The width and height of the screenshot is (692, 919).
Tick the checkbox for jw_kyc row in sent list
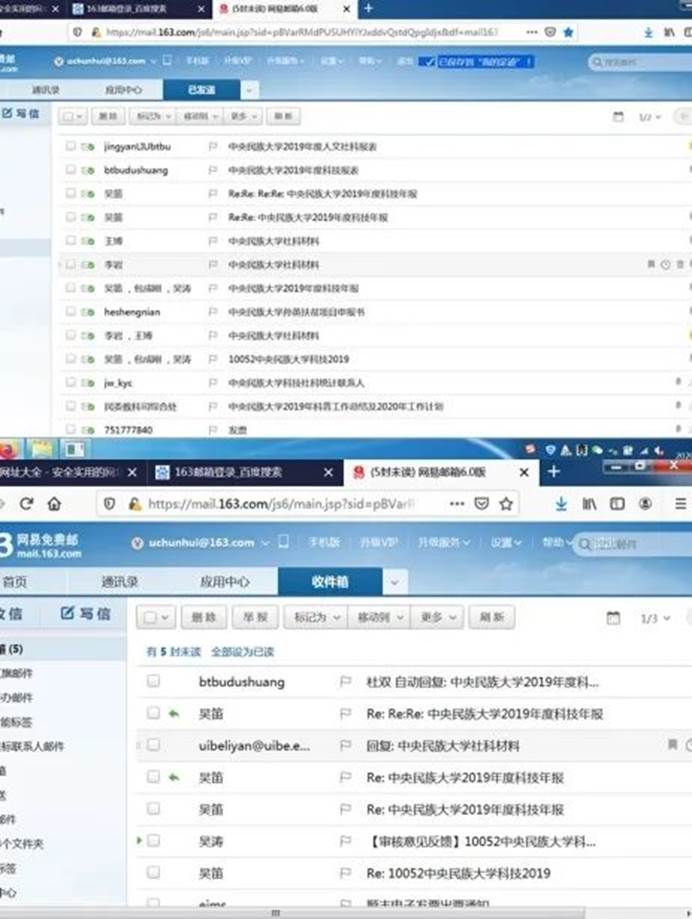(71, 382)
